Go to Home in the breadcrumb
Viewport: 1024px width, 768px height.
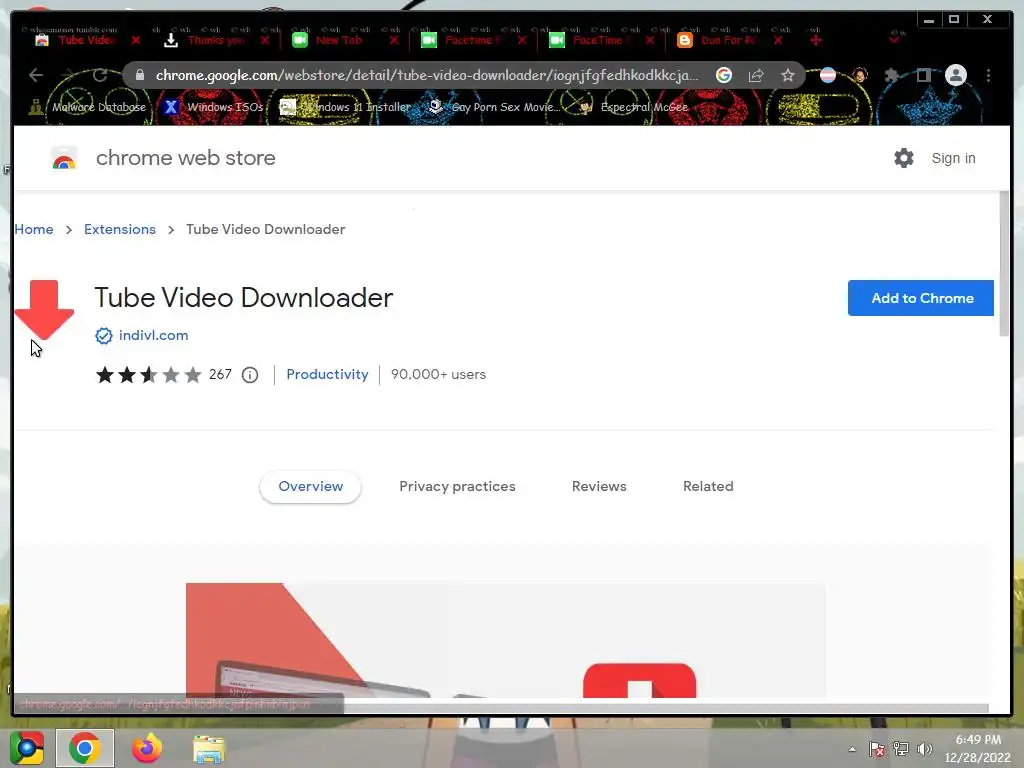pyautogui.click(x=34, y=229)
